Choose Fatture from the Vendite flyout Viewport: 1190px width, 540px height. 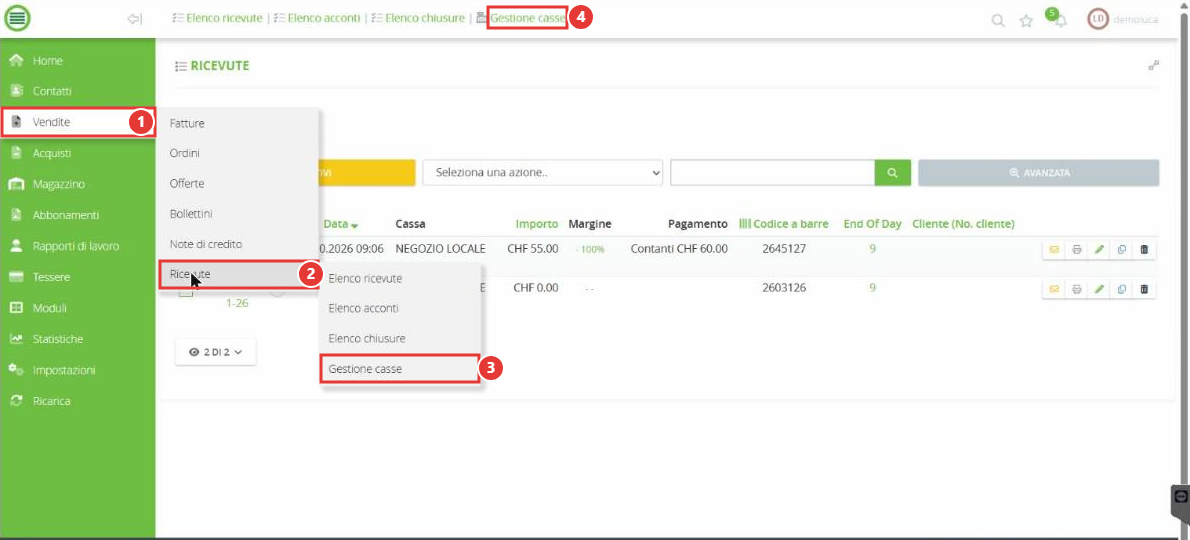[x=239, y=123]
